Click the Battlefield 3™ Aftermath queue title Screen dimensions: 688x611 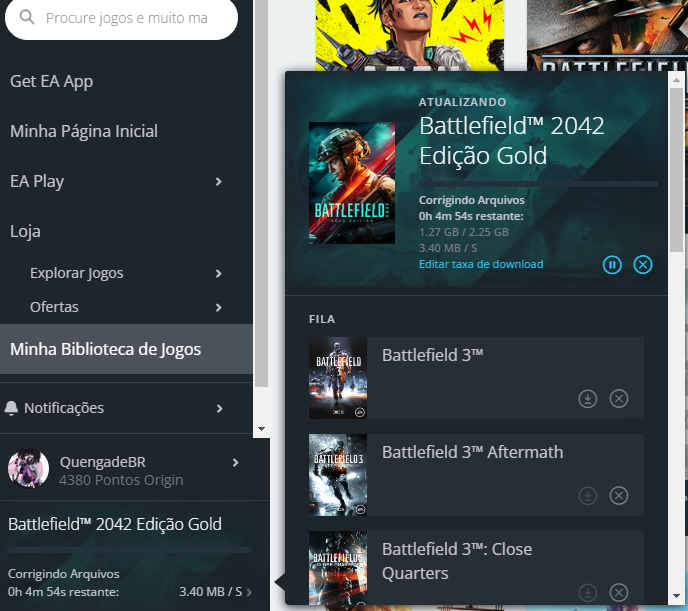[473, 452]
